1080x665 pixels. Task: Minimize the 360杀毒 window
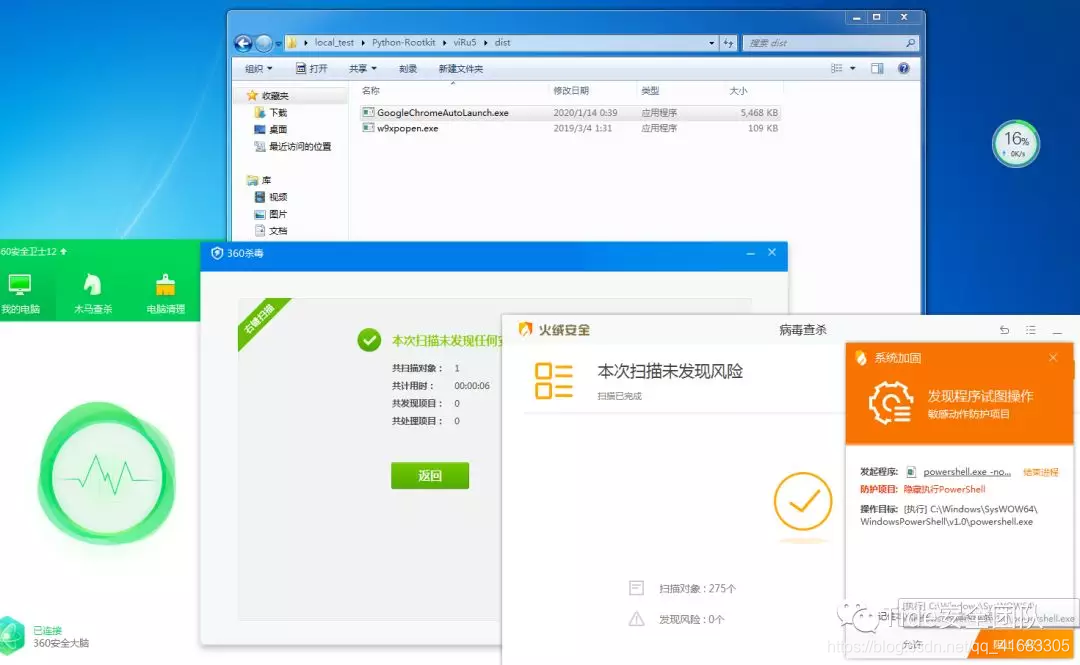(750, 254)
